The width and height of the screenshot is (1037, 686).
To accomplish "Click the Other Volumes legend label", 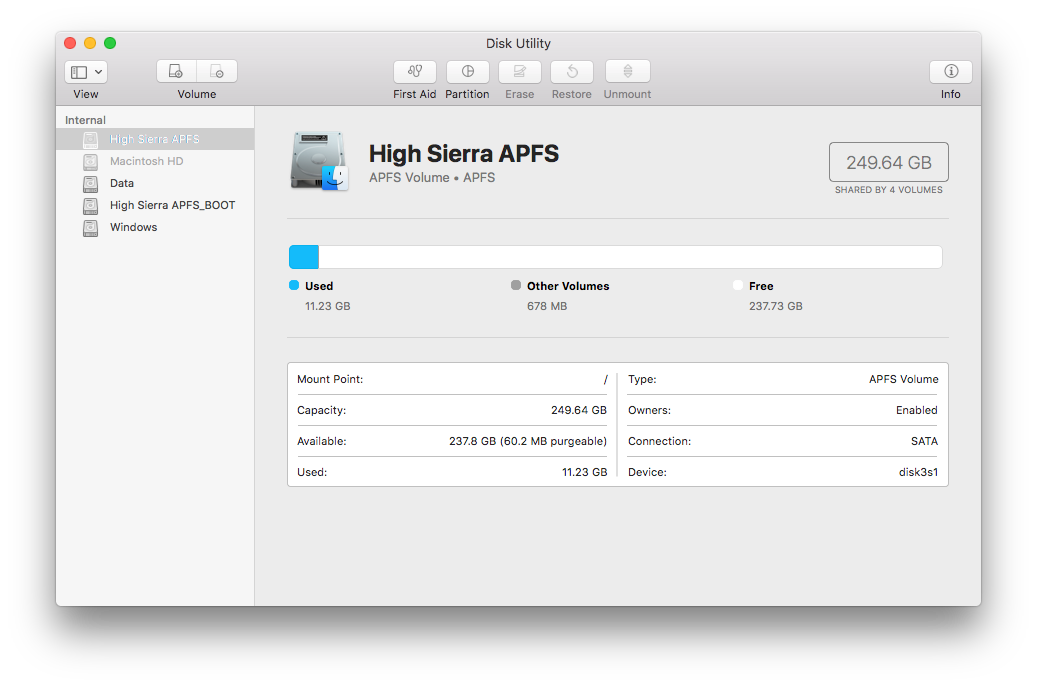I will pyautogui.click(x=568, y=286).
